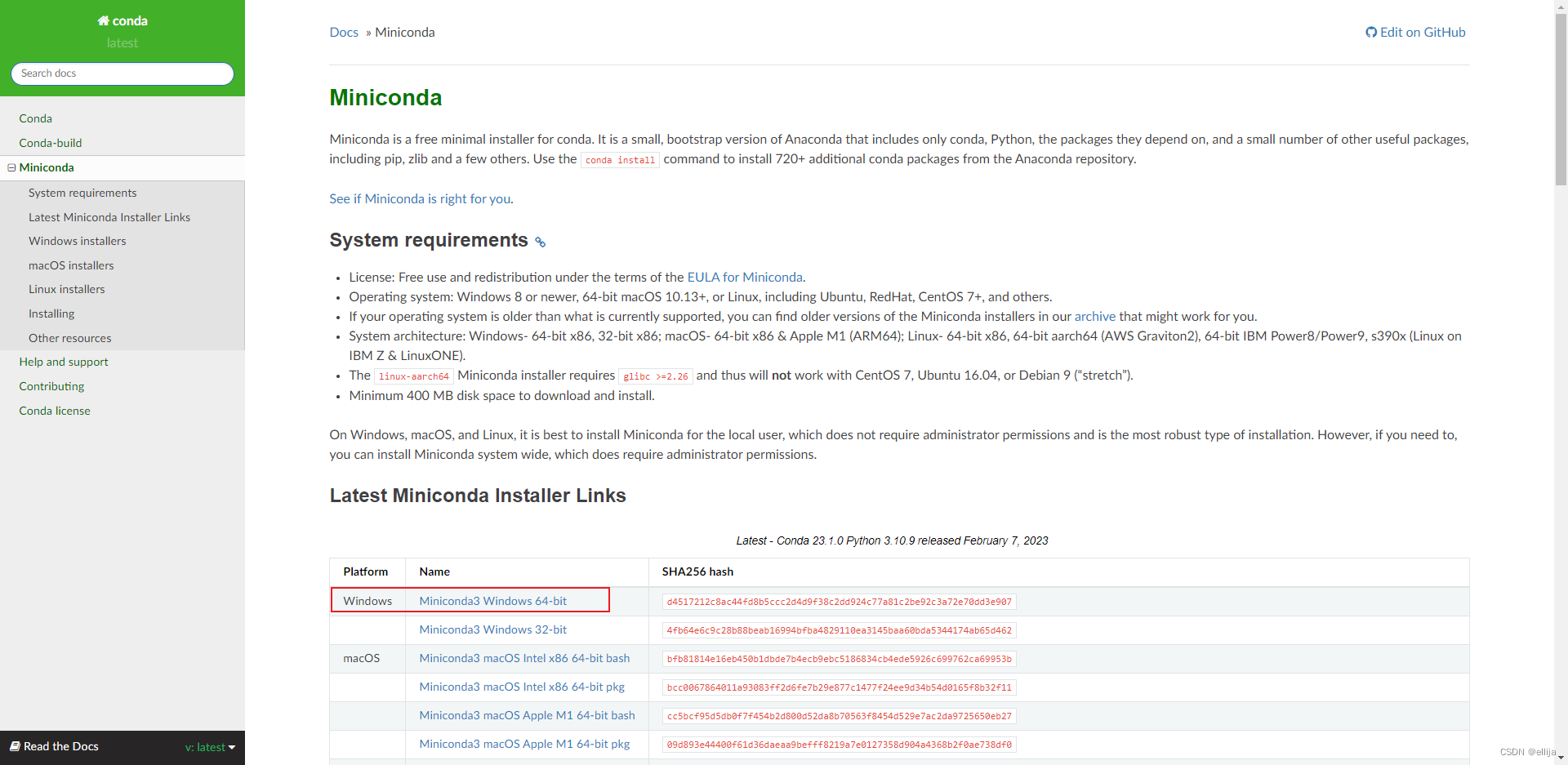Open the EULA for Miniconda link
This screenshot has width=1568, height=765.
744,278
